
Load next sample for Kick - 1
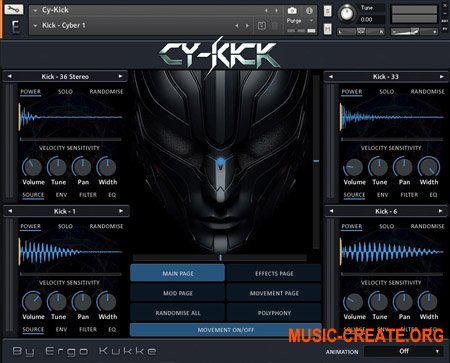[x=121, y=211]
